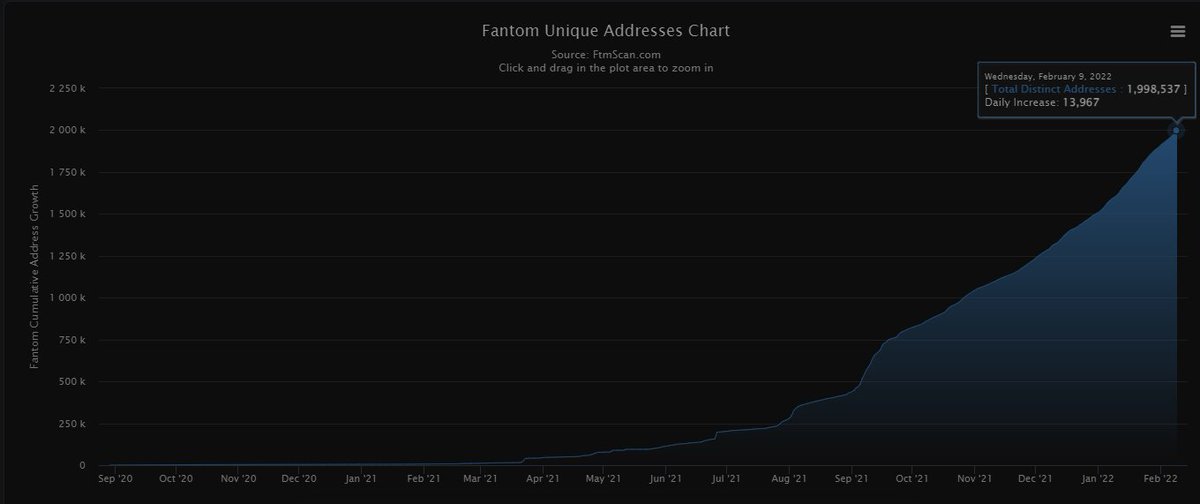The width and height of the screenshot is (1200, 504).
Task: Click the '500 k' y-axis label
Action: [x=70, y=382]
